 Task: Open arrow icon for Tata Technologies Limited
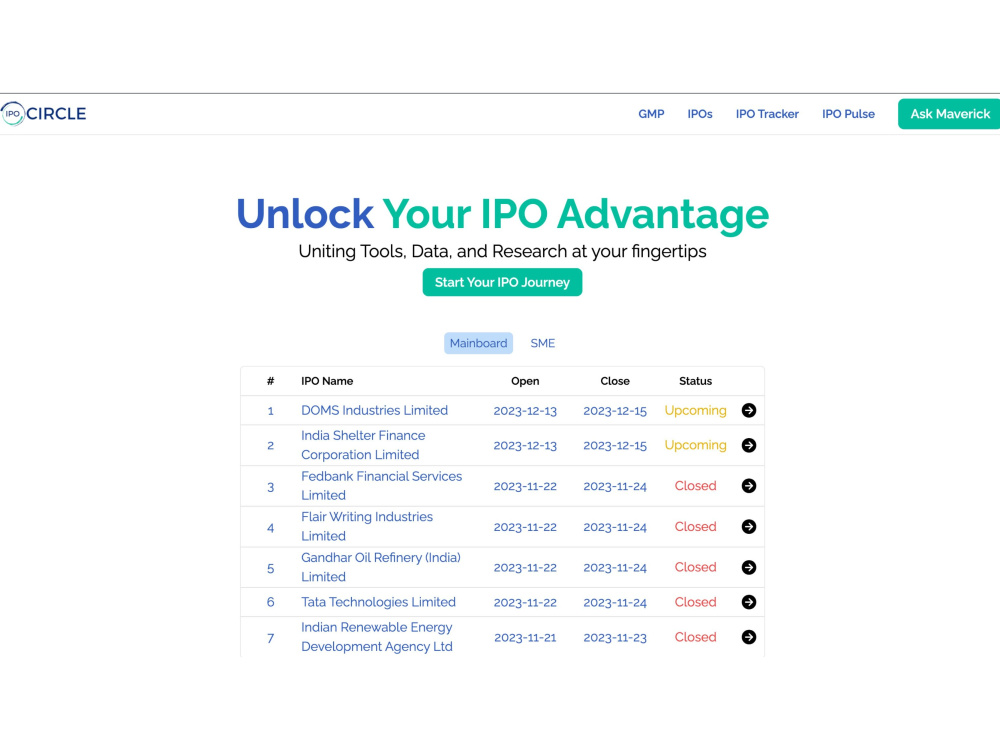click(749, 602)
